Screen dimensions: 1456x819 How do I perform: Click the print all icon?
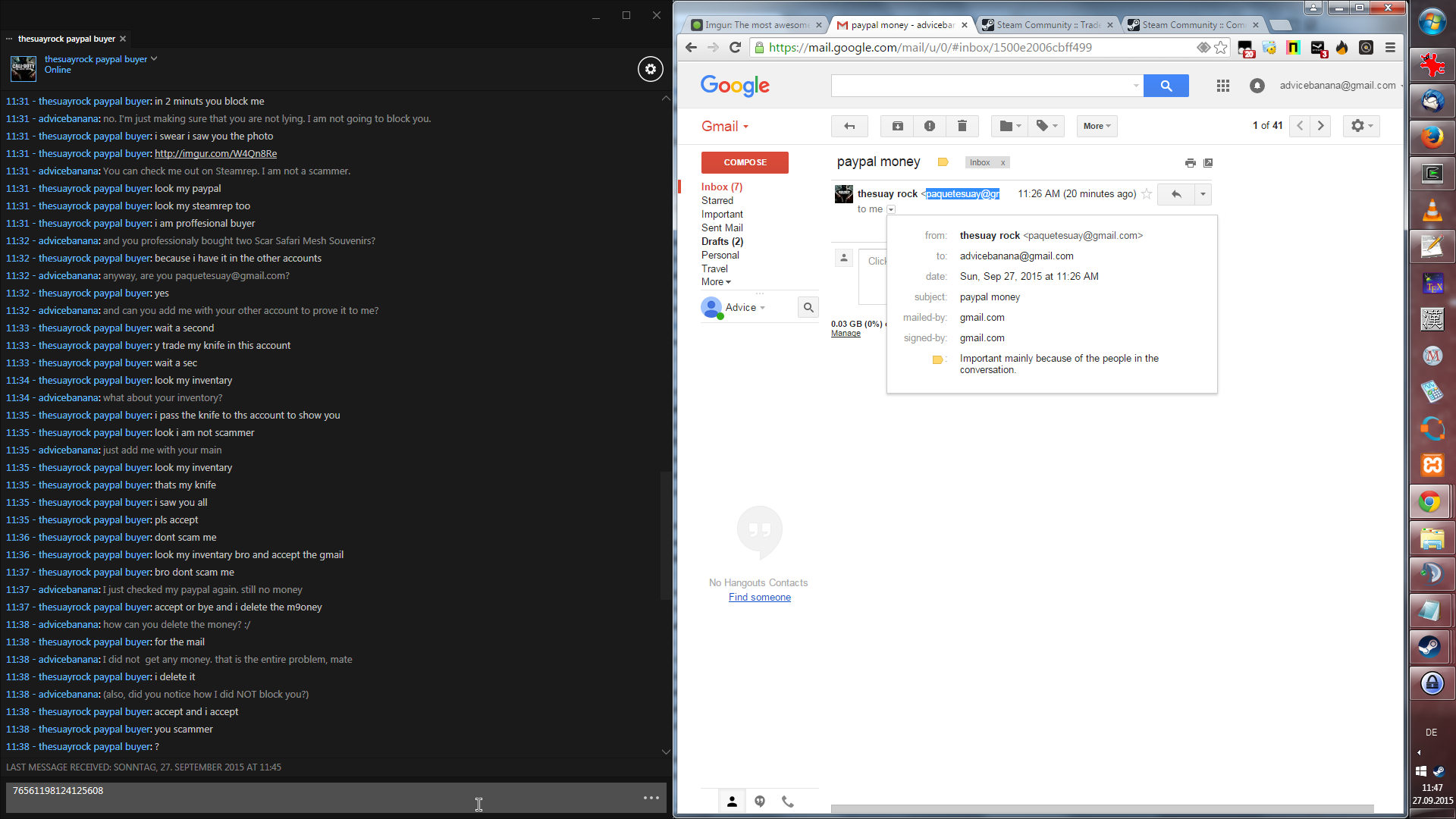pyautogui.click(x=1190, y=163)
